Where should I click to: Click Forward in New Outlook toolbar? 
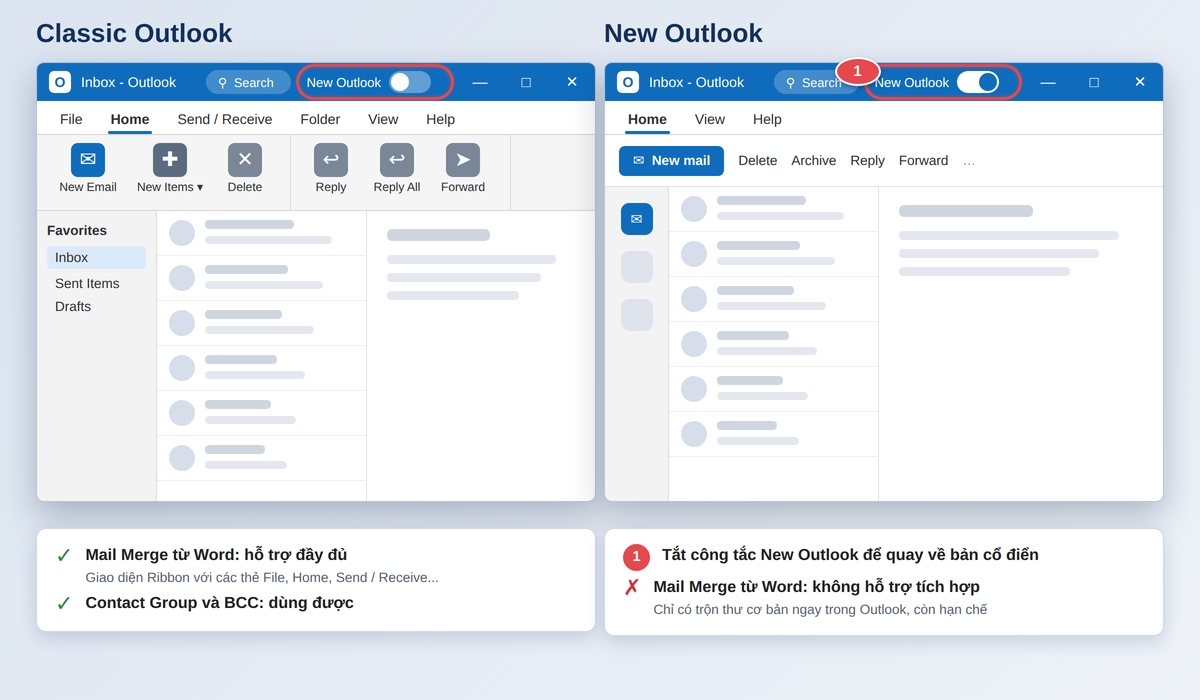click(924, 161)
